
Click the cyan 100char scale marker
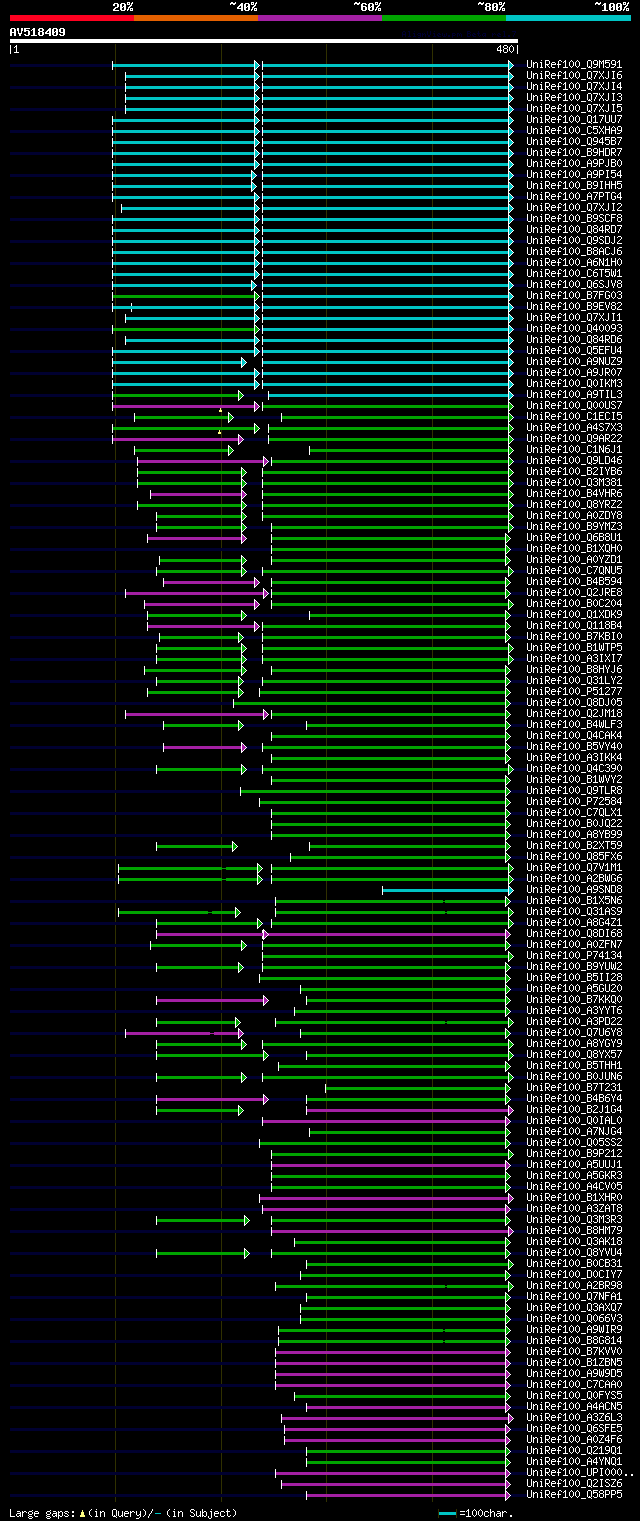pos(447,1513)
